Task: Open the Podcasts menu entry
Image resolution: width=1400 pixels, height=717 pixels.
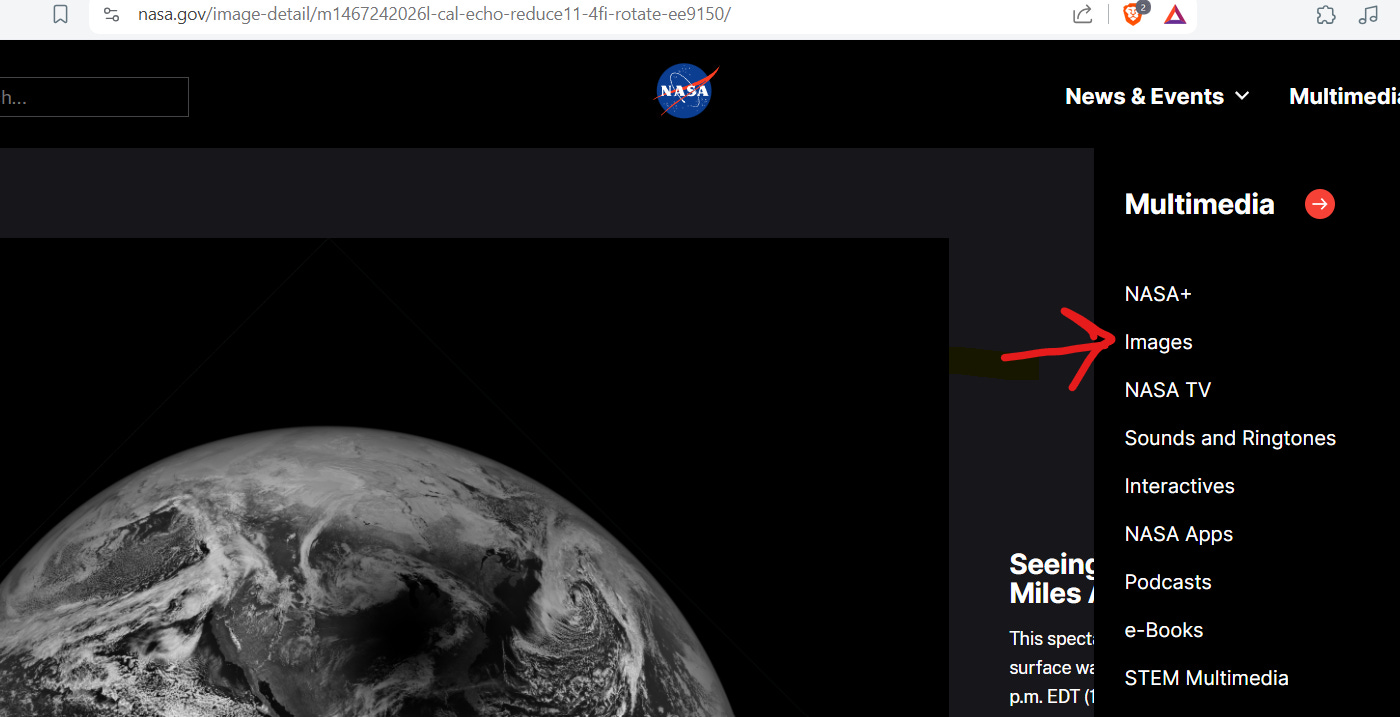Action: coord(1167,582)
